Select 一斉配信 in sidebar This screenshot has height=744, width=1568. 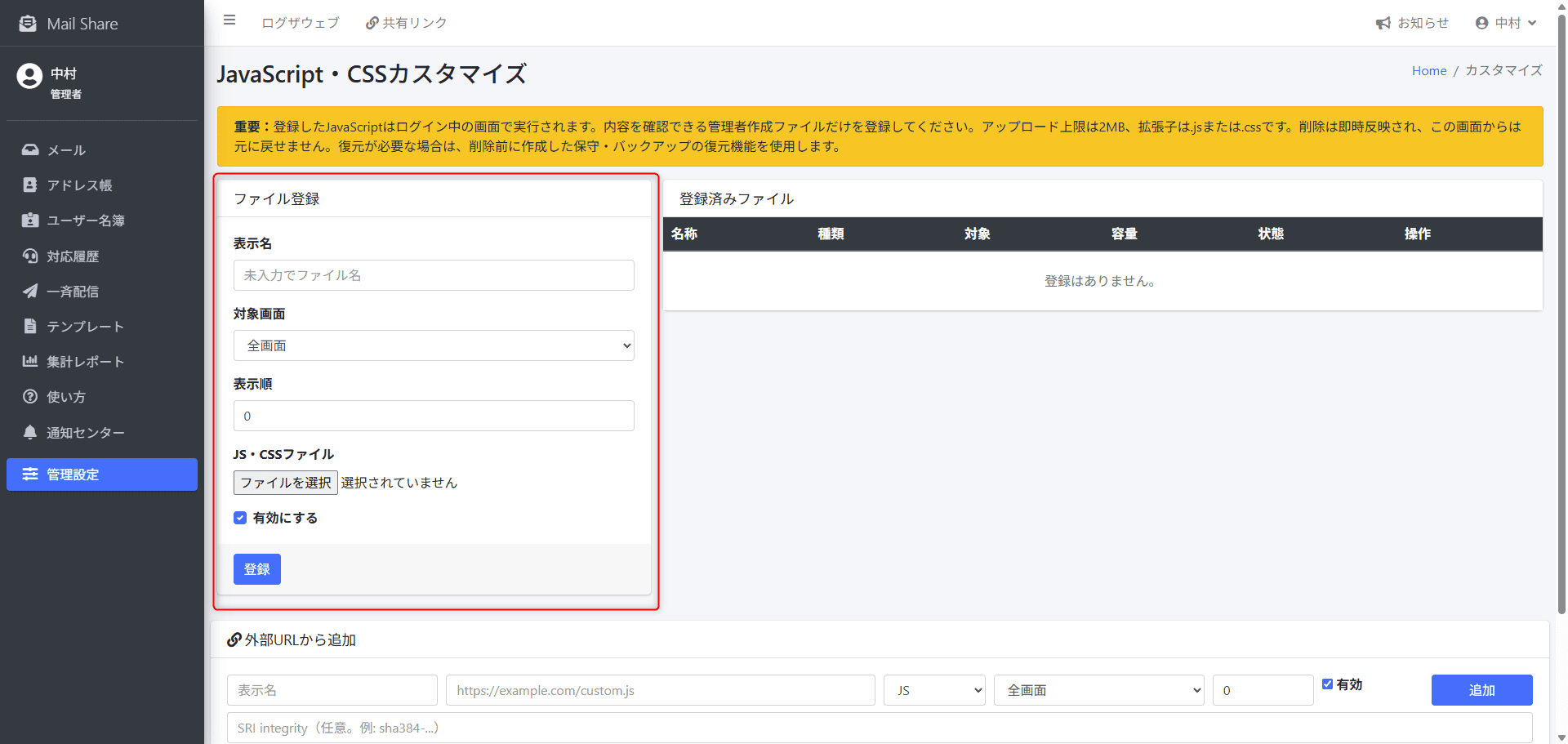pos(102,291)
